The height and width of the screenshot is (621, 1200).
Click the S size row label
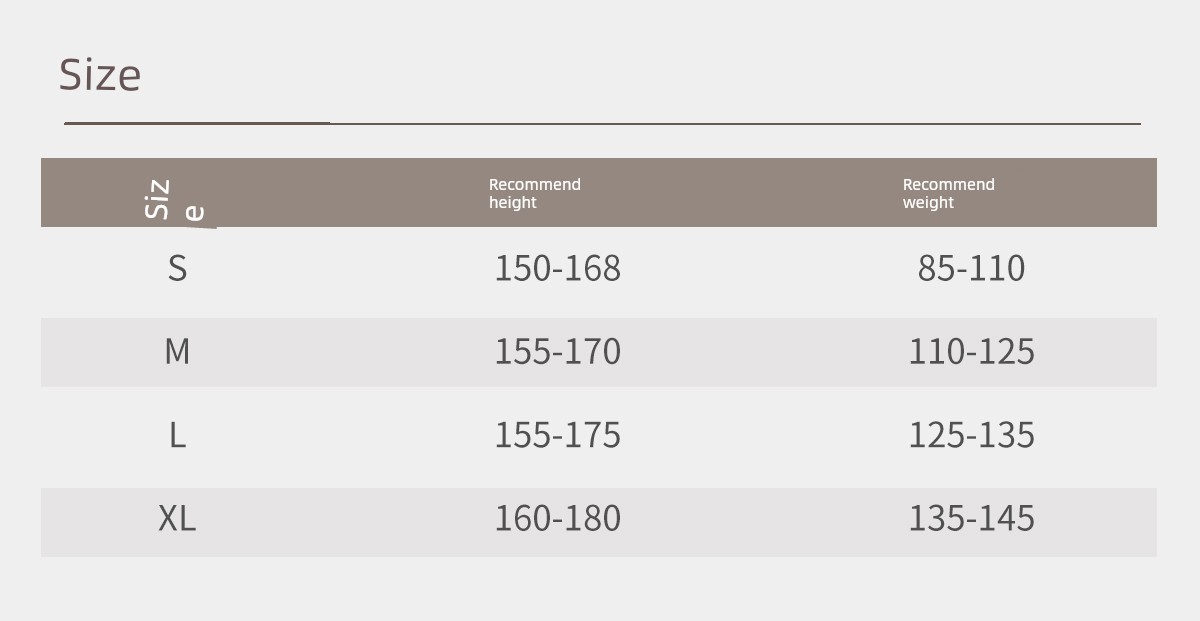pyautogui.click(x=177, y=268)
